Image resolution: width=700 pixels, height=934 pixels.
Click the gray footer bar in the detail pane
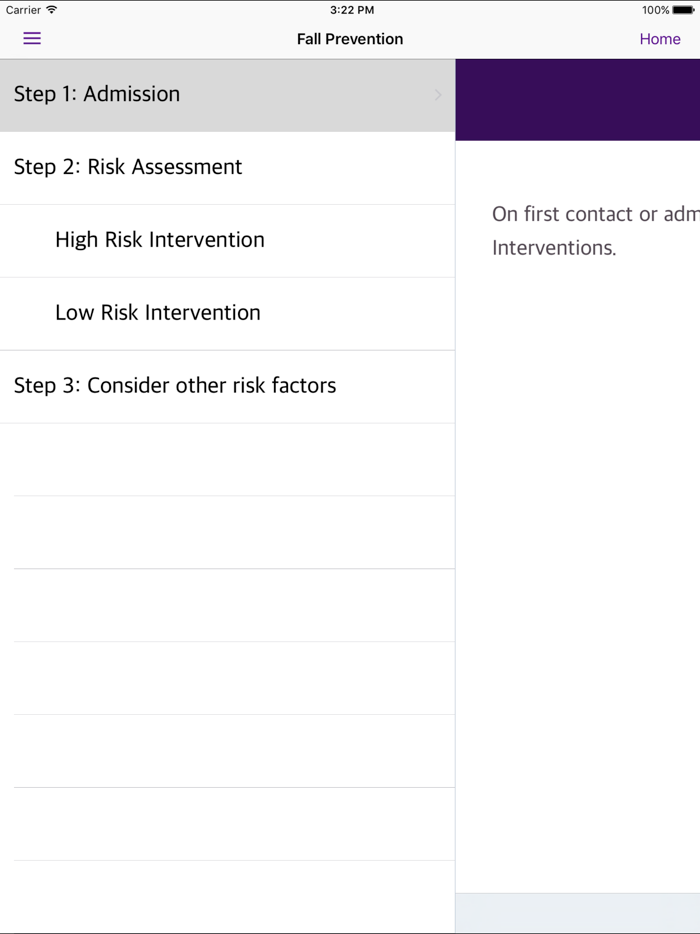pos(578,913)
